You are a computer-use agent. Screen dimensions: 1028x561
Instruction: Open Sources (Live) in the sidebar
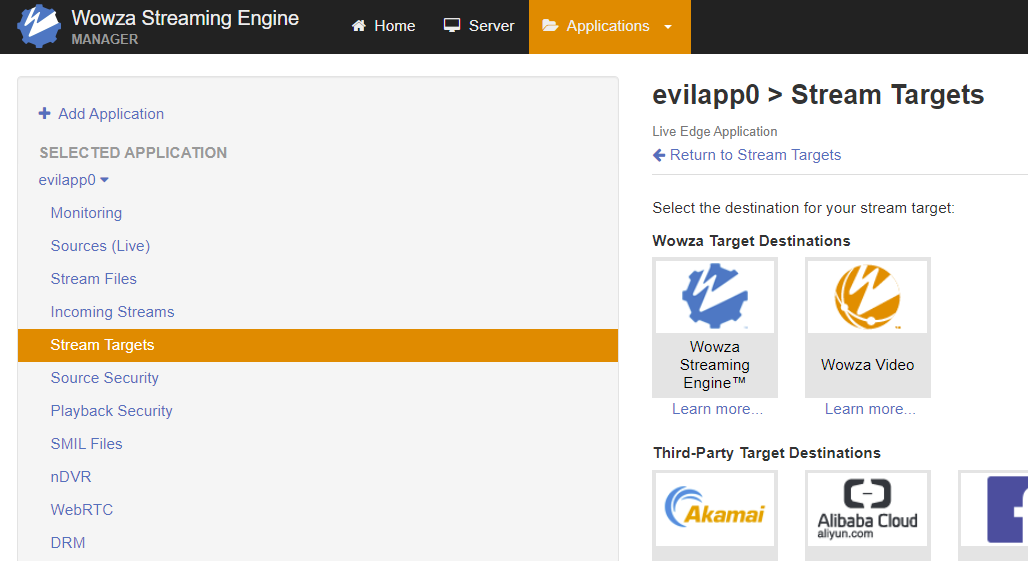point(100,246)
